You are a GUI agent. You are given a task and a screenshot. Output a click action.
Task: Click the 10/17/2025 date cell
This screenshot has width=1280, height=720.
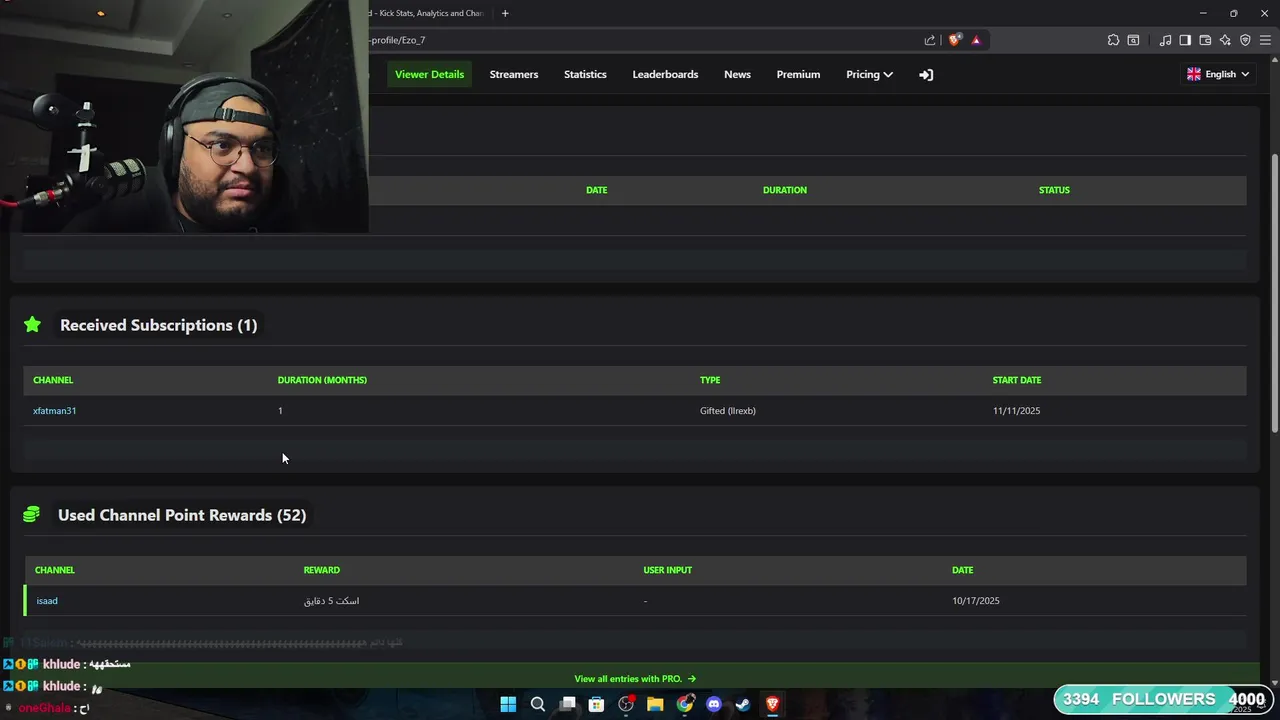point(975,601)
